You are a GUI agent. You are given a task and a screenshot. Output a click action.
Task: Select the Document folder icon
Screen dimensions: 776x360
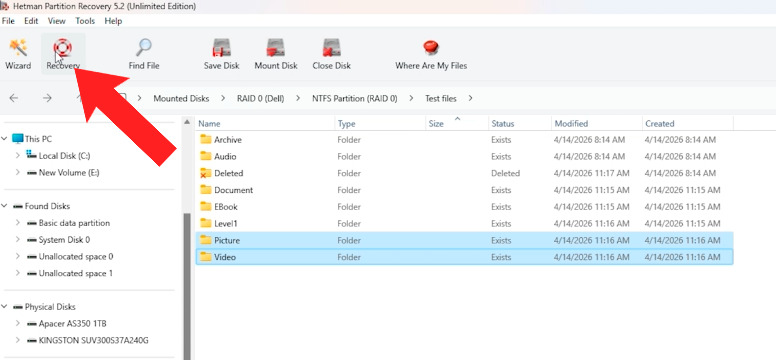click(x=205, y=190)
